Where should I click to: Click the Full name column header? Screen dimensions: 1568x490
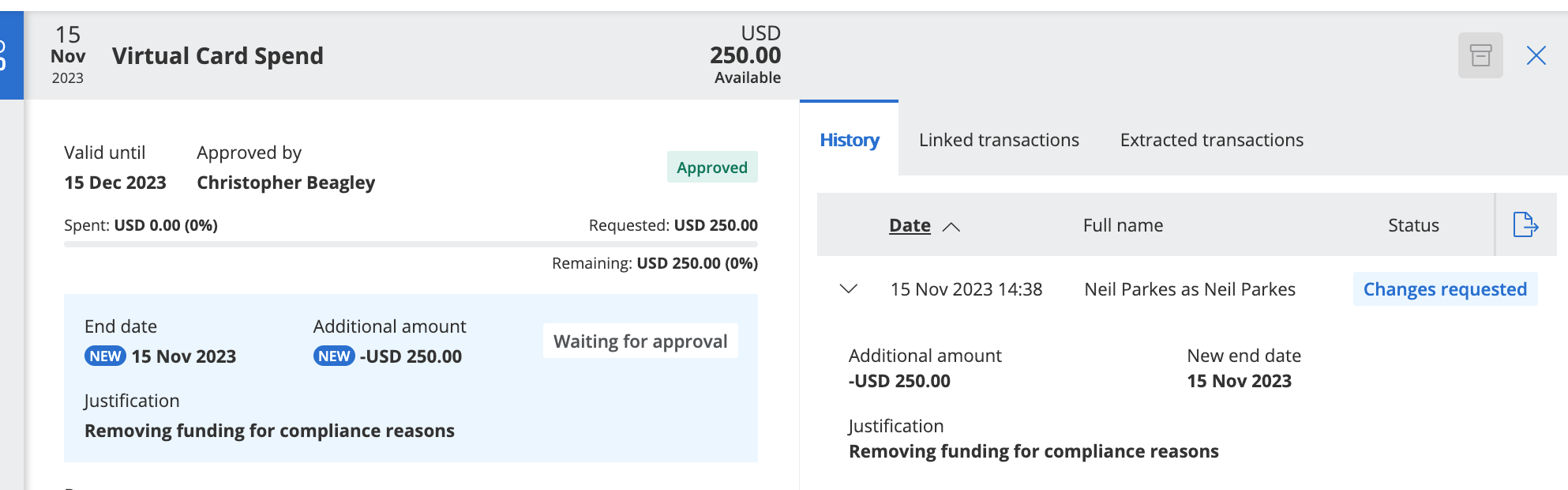[x=1123, y=226]
